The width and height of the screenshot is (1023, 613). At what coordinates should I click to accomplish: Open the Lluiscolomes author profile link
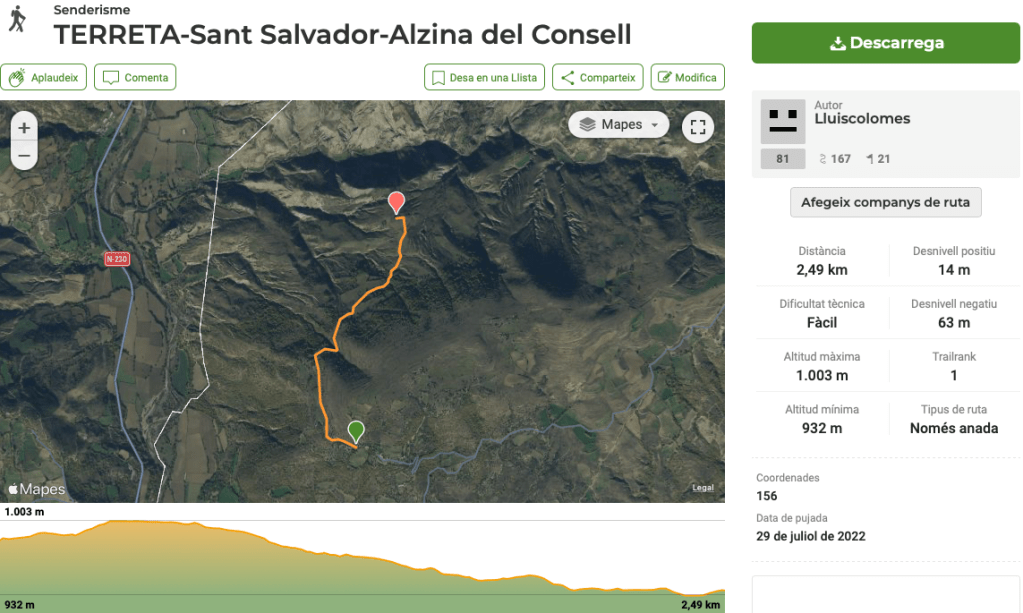click(862, 119)
